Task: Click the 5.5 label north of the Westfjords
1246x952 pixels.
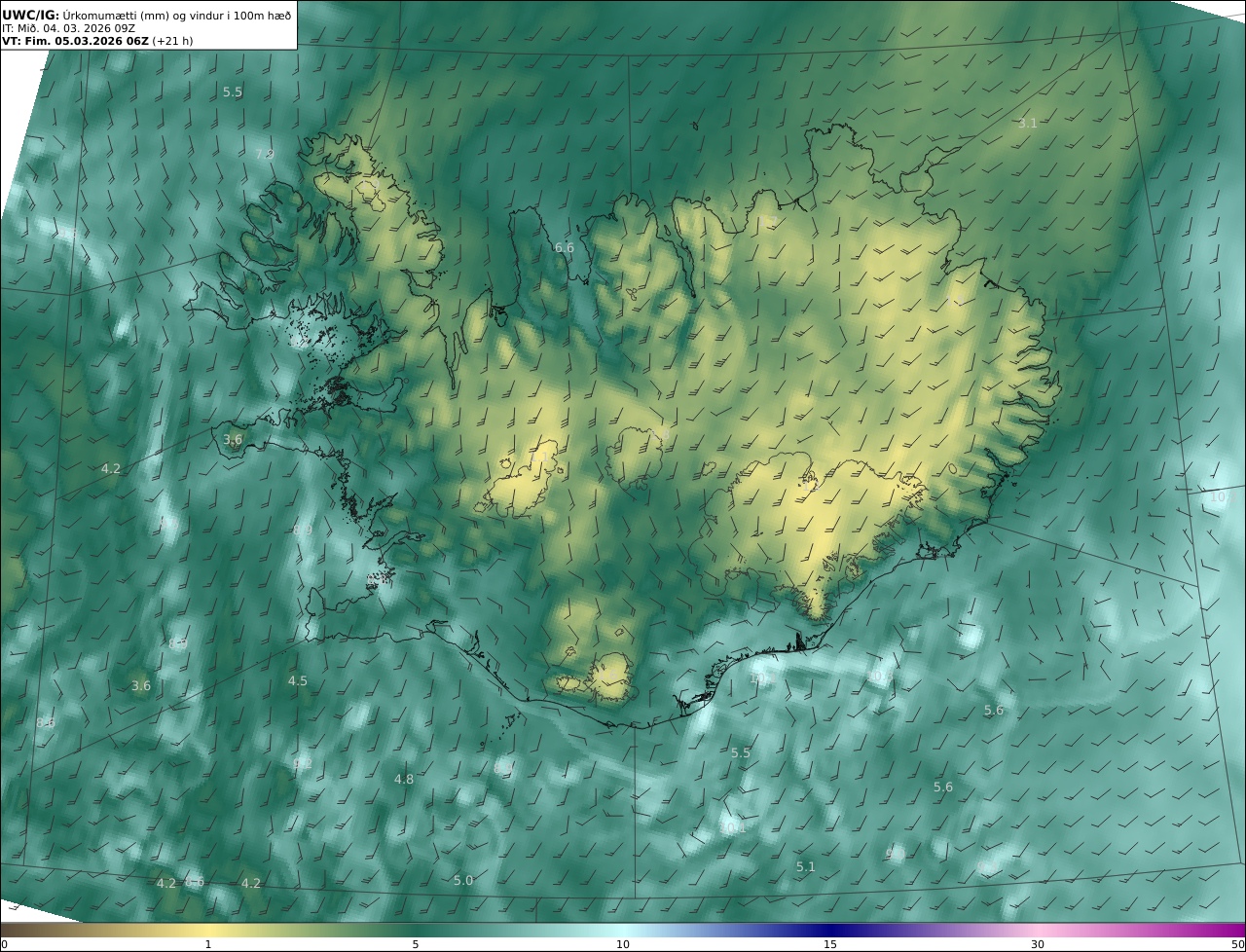Action: (x=233, y=92)
